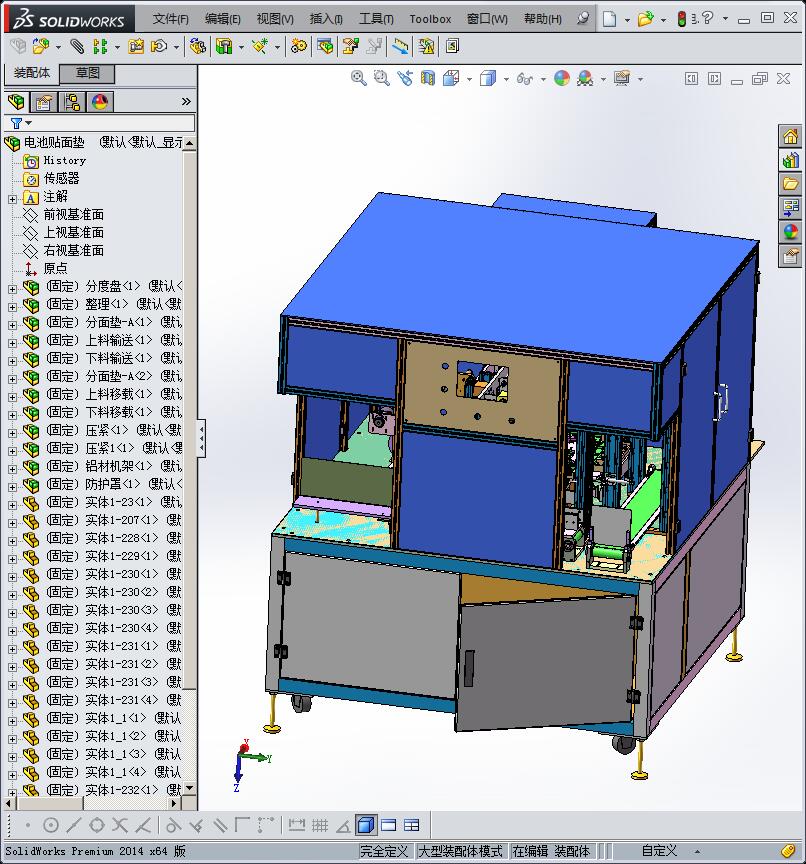Click the Zoom to Area magnifier
The height and width of the screenshot is (864, 806).
click(381, 79)
